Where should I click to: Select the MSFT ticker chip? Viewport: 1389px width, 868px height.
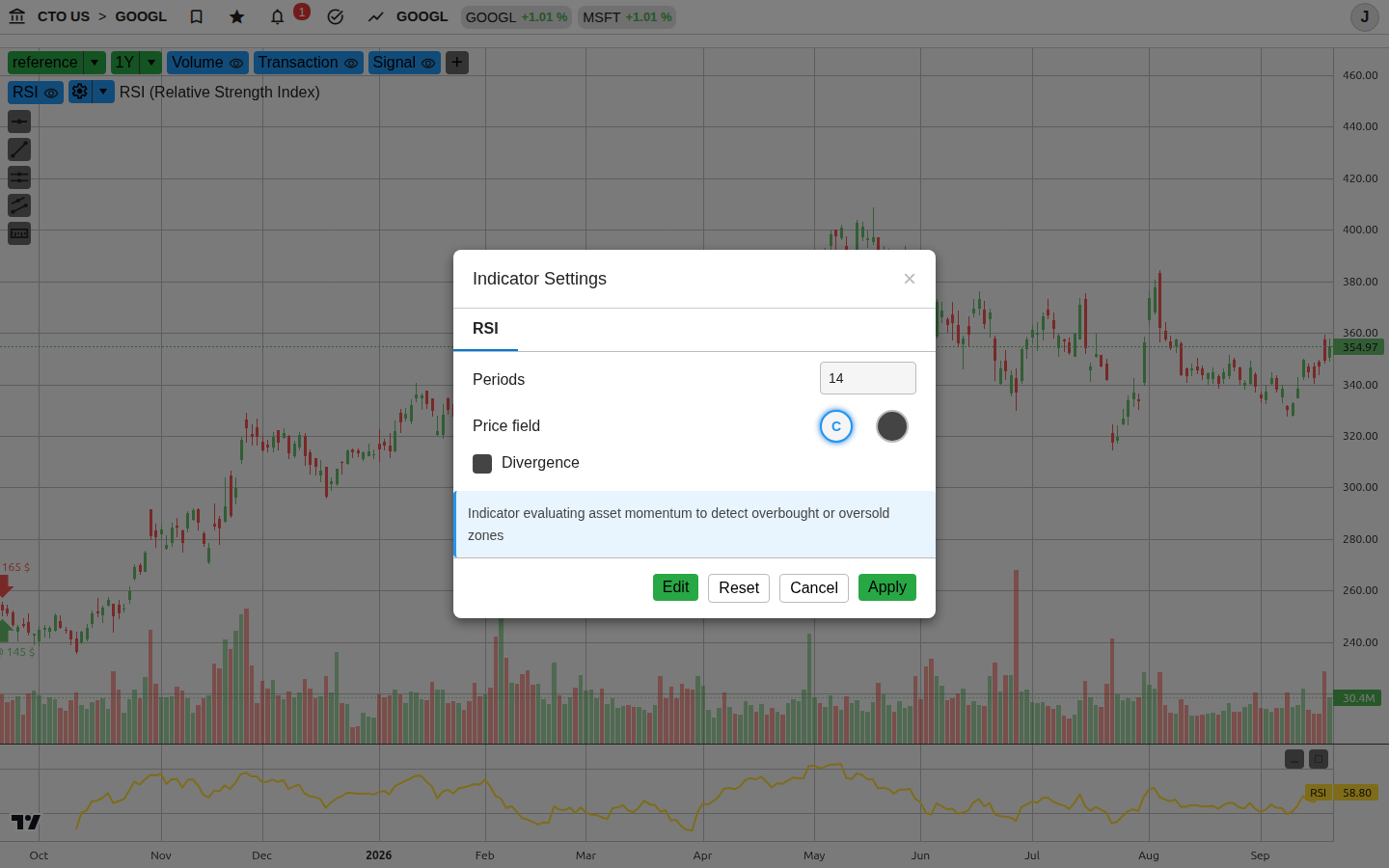tap(627, 17)
